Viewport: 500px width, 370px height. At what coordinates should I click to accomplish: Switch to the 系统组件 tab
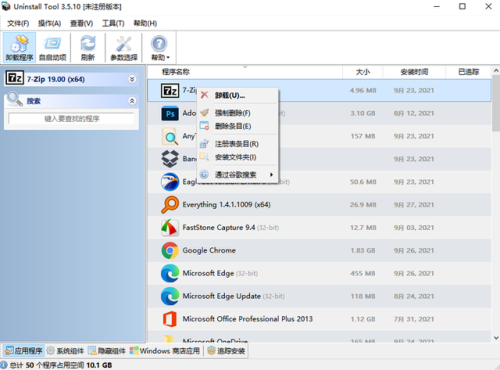pyautogui.click(x=65, y=351)
